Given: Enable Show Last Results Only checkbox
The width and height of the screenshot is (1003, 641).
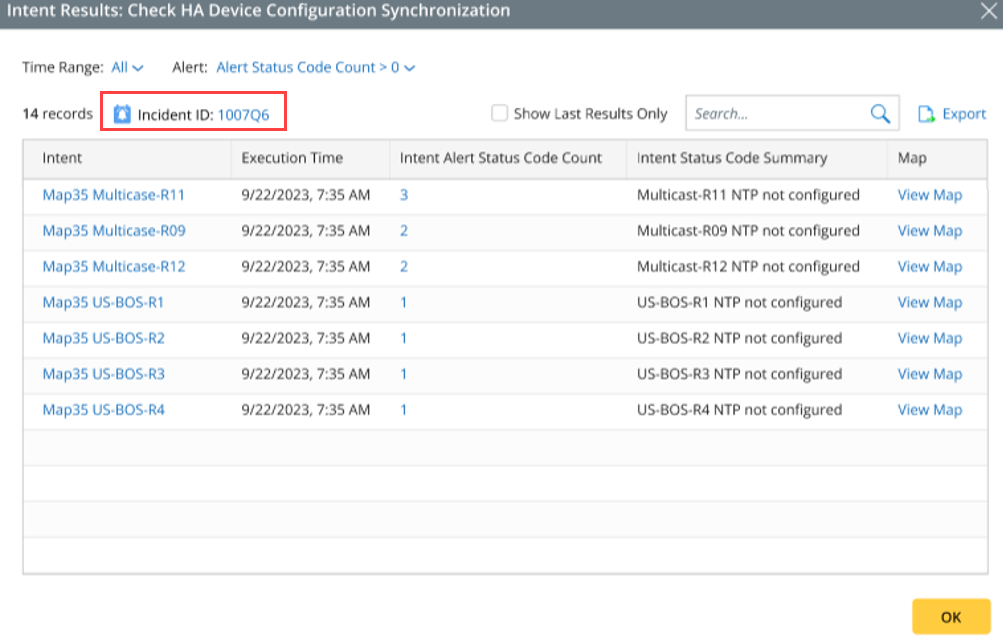Looking at the screenshot, I should [x=500, y=114].
